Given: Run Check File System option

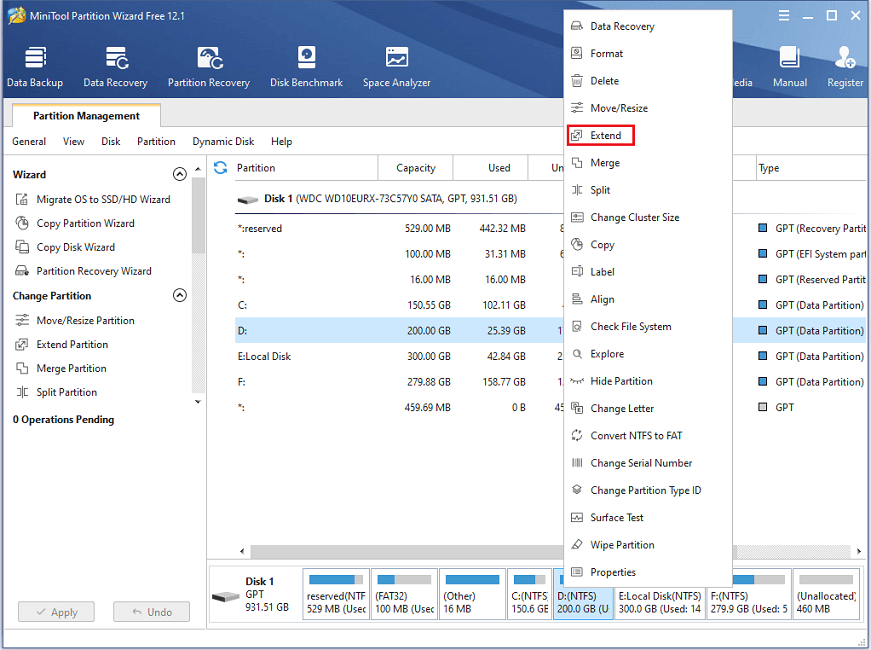Looking at the screenshot, I should pyautogui.click(x=648, y=326).
